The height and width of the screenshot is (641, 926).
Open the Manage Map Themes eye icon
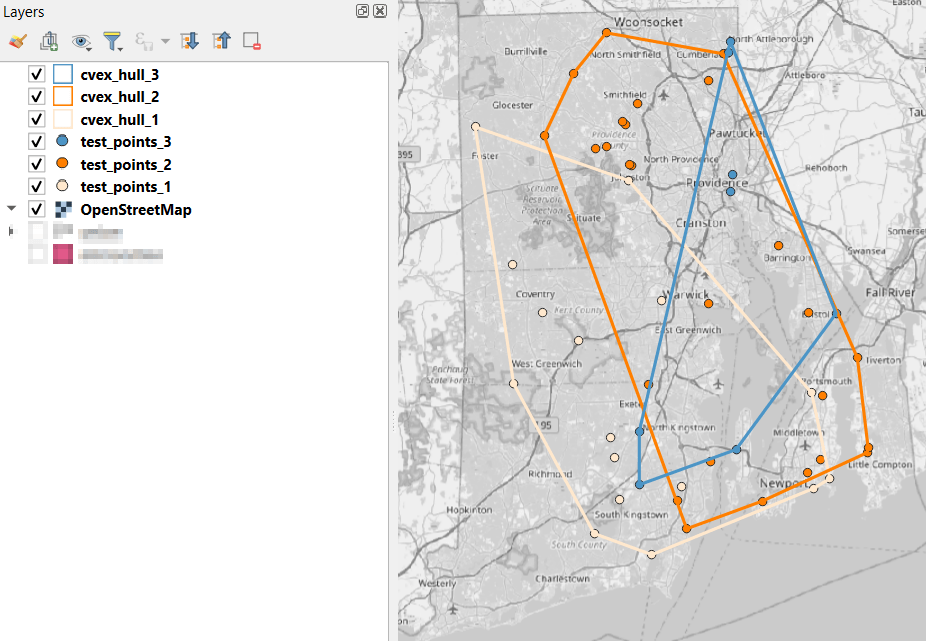(81, 41)
